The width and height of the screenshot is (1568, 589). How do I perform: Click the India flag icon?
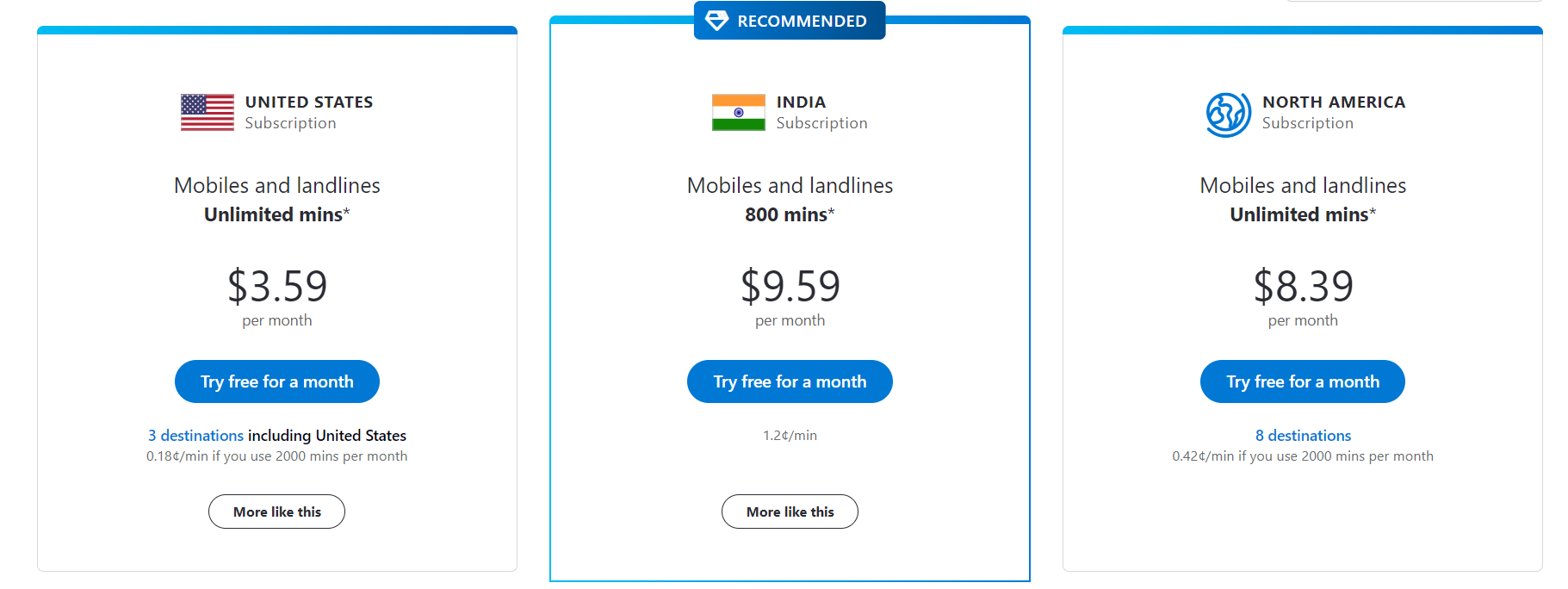(x=739, y=112)
